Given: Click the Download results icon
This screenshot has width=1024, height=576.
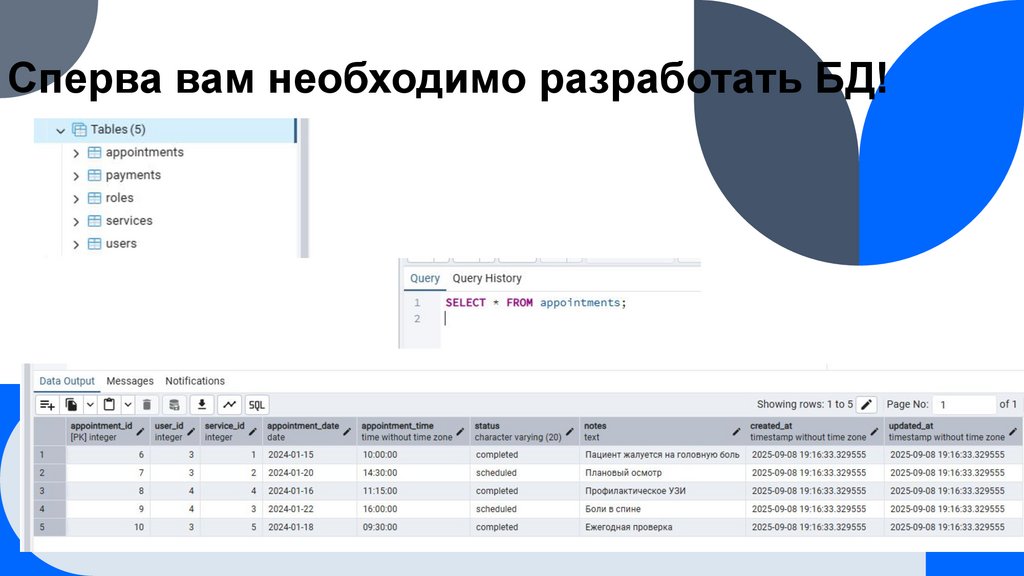Looking at the screenshot, I should coord(202,405).
